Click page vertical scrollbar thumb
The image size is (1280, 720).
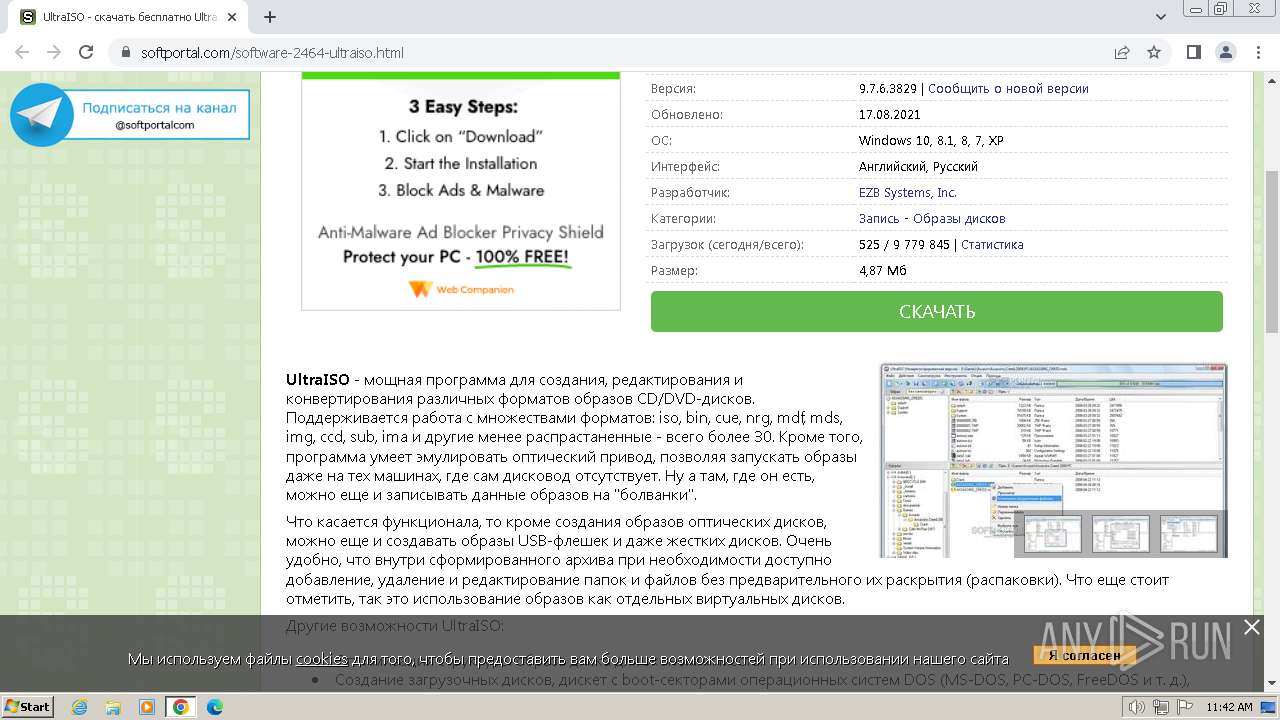[1271, 250]
